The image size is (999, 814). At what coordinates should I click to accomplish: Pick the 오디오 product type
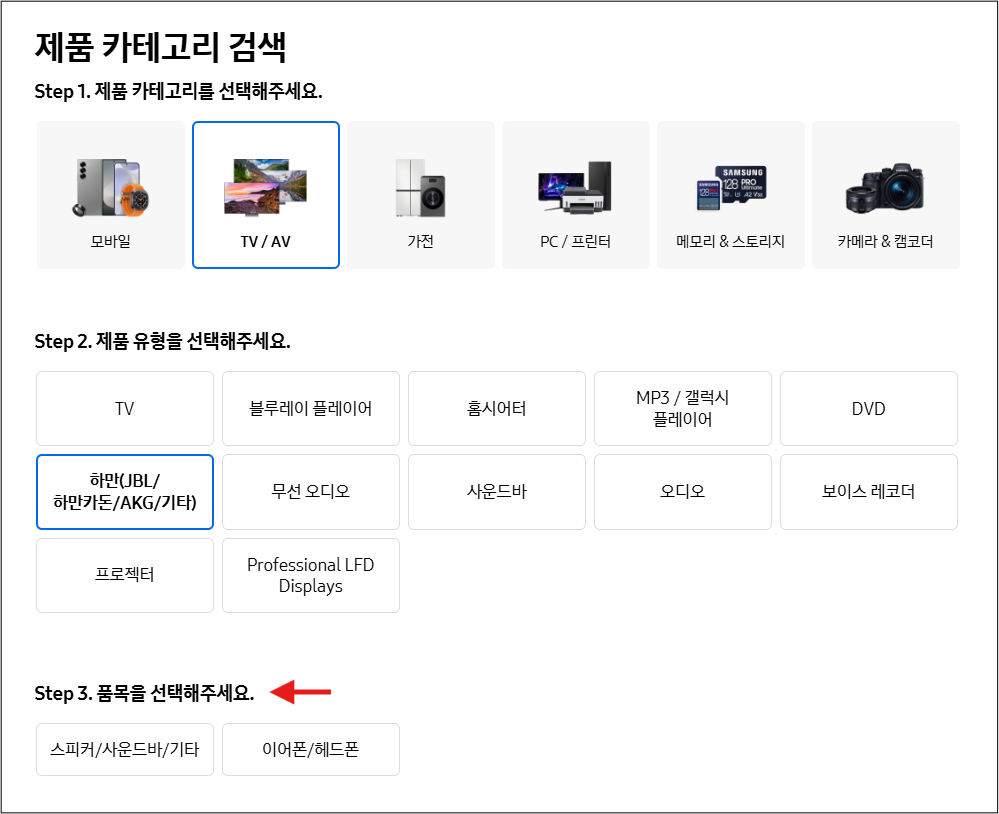[x=682, y=491]
